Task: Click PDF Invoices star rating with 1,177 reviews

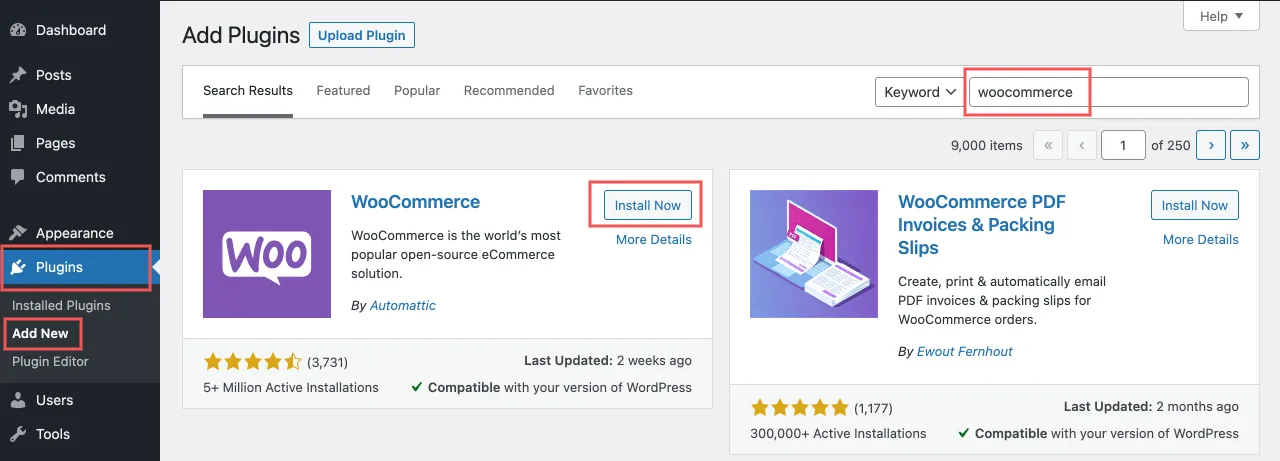Action: tap(798, 407)
